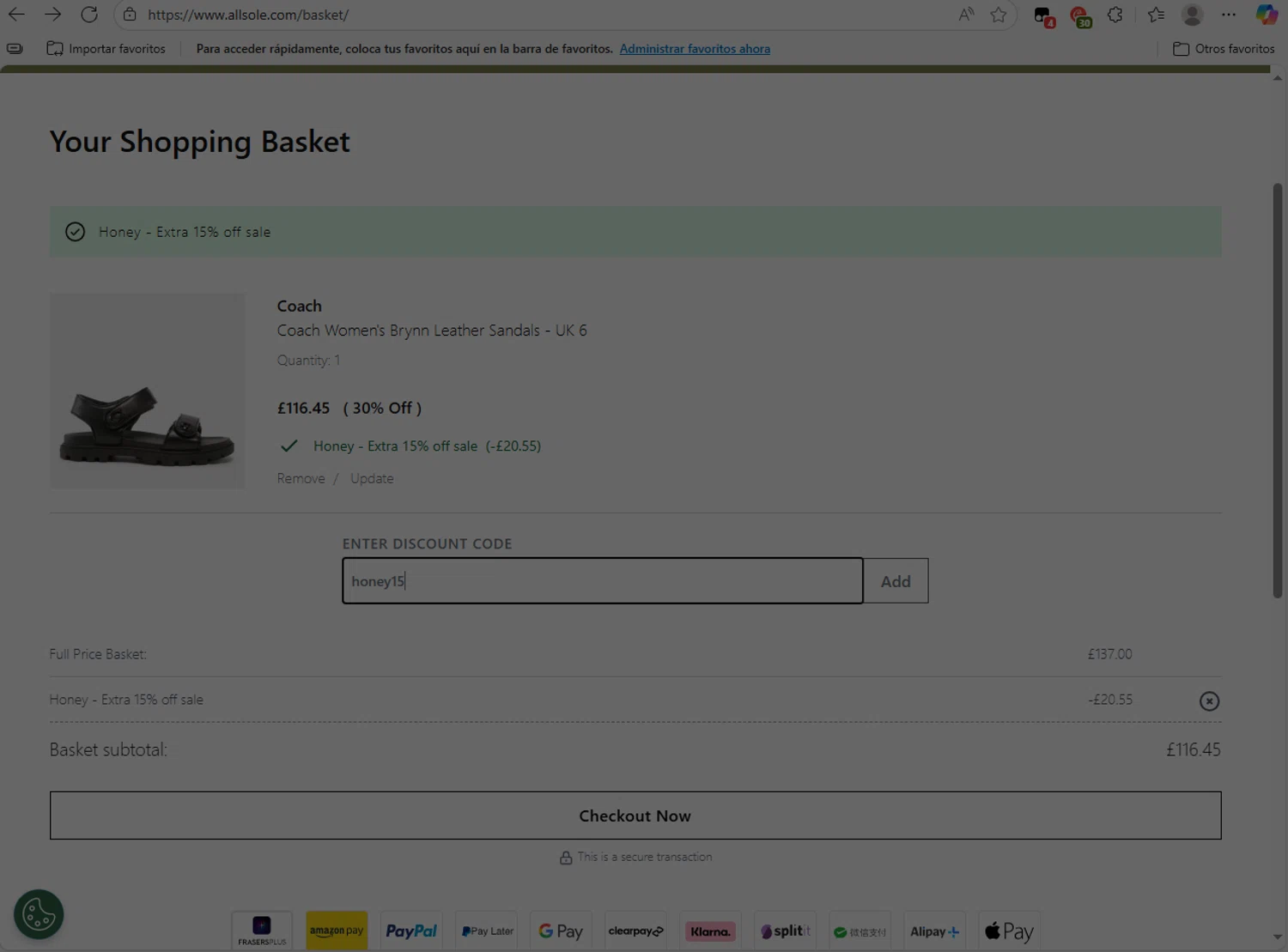Click the Coach brand name
Viewport: 1288px width, 952px height.
(x=299, y=306)
